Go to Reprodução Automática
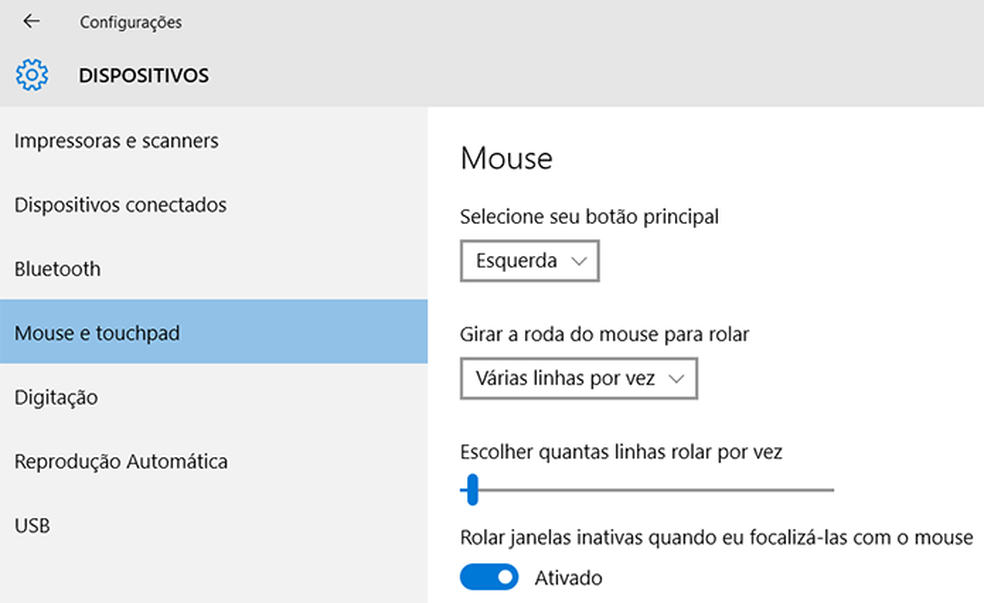Screen dimensions: 984x603 (x=121, y=461)
